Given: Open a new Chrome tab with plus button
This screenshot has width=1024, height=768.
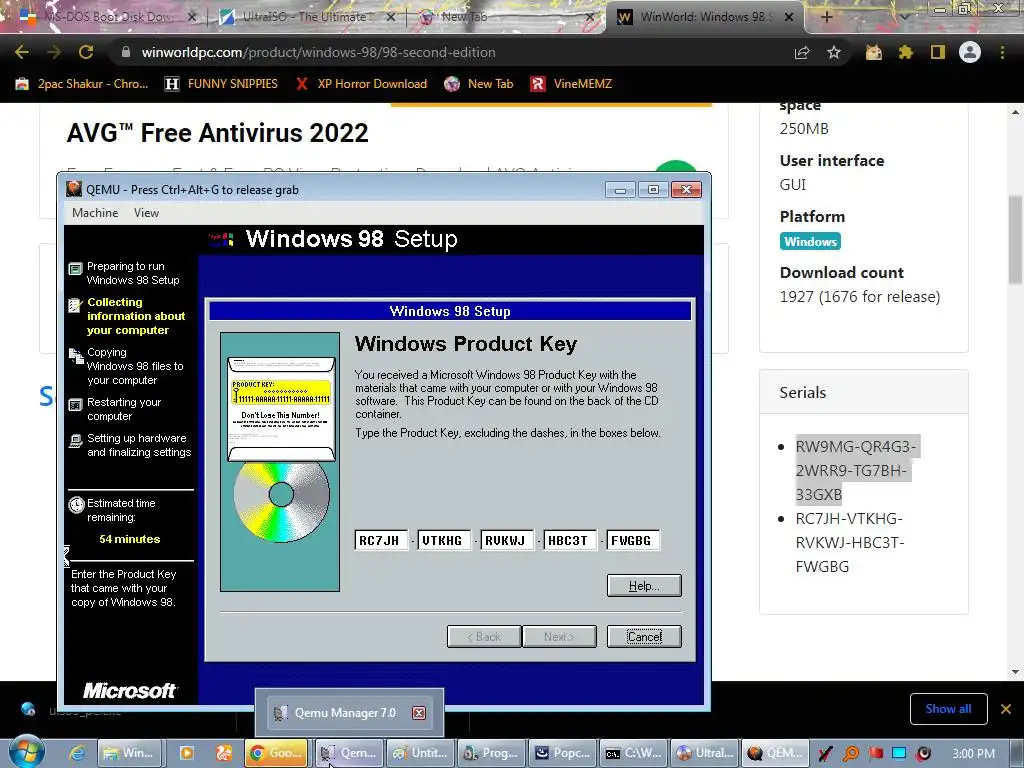Looking at the screenshot, I should (x=826, y=18).
